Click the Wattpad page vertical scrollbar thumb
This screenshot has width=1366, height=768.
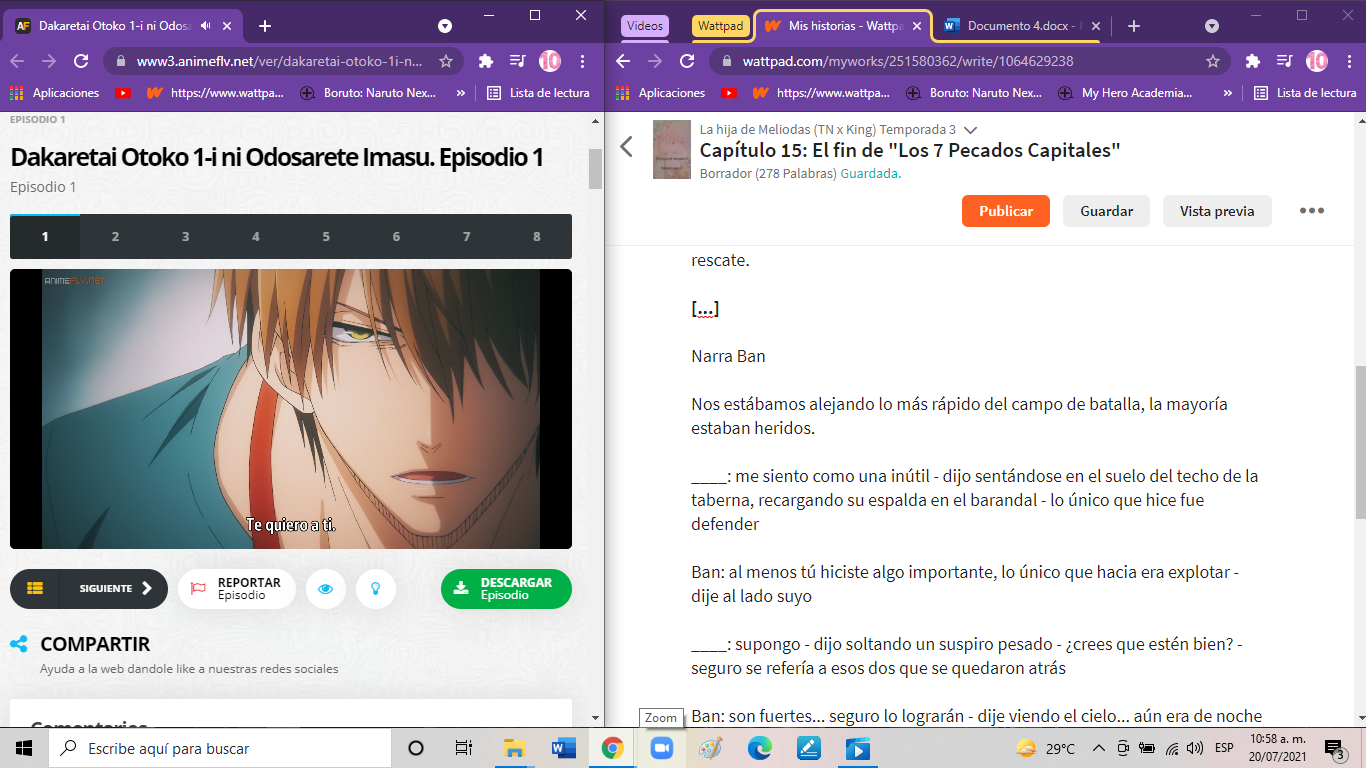(x=1360, y=443)
